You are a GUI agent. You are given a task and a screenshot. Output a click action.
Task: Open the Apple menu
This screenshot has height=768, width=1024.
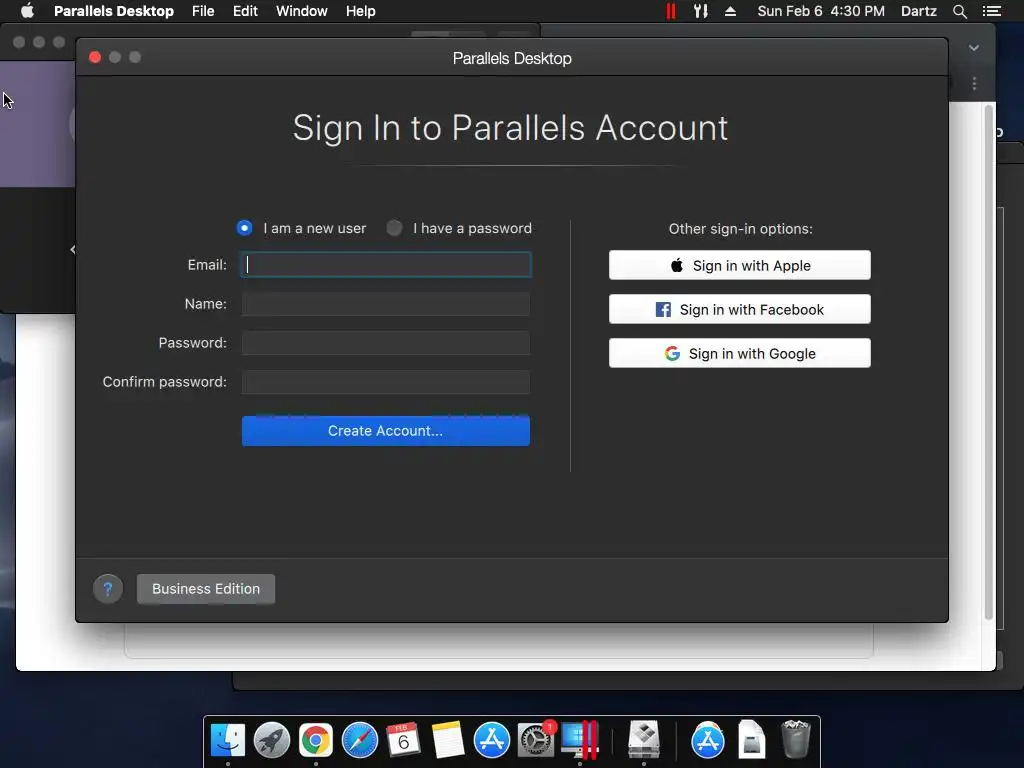click(27, 11)
